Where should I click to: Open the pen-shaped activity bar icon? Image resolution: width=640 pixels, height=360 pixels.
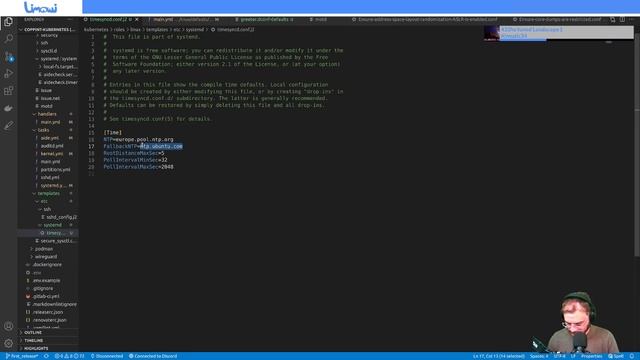pos(8,125)
